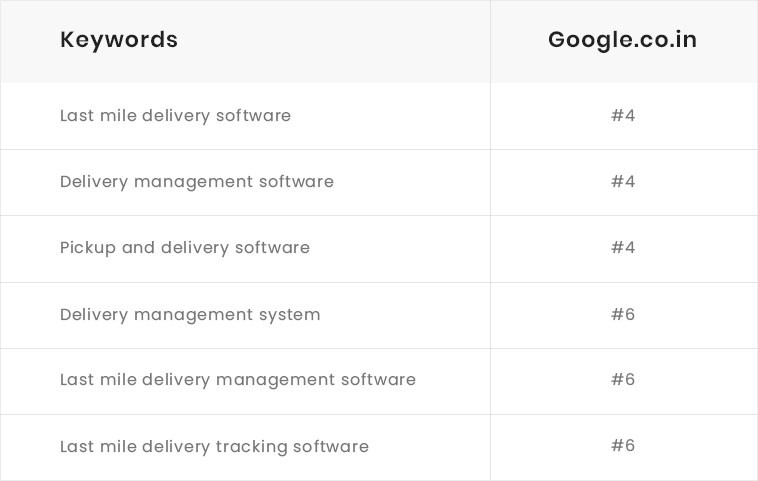Click the #4 rank for 'Pickup and delivery software'
Image resolution: width=758 pixels, height=481 pixels.
(x=623, y=248)
